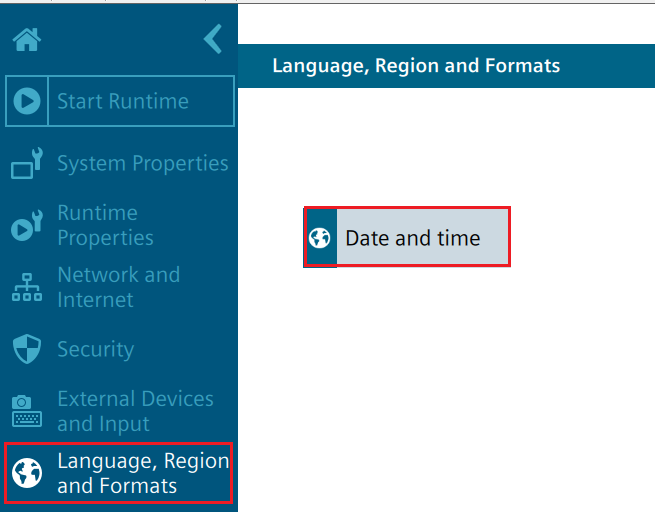Image resolution: width=655 pixels, height=512 pixels.
Task: Select Language, Region and Formats sidebar label
Action: 143,473
